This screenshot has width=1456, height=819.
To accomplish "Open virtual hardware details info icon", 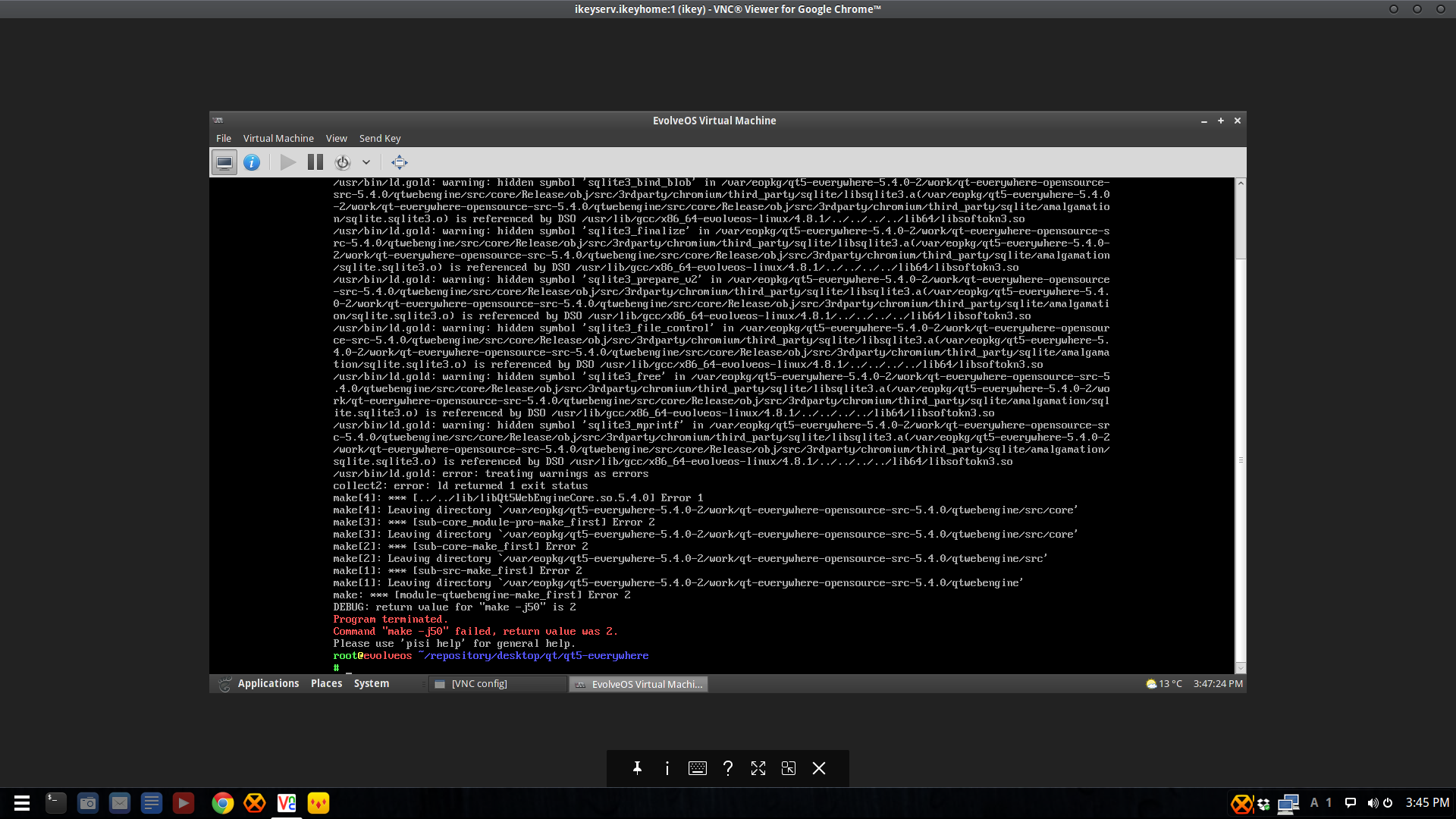I will tap(252, 162).
